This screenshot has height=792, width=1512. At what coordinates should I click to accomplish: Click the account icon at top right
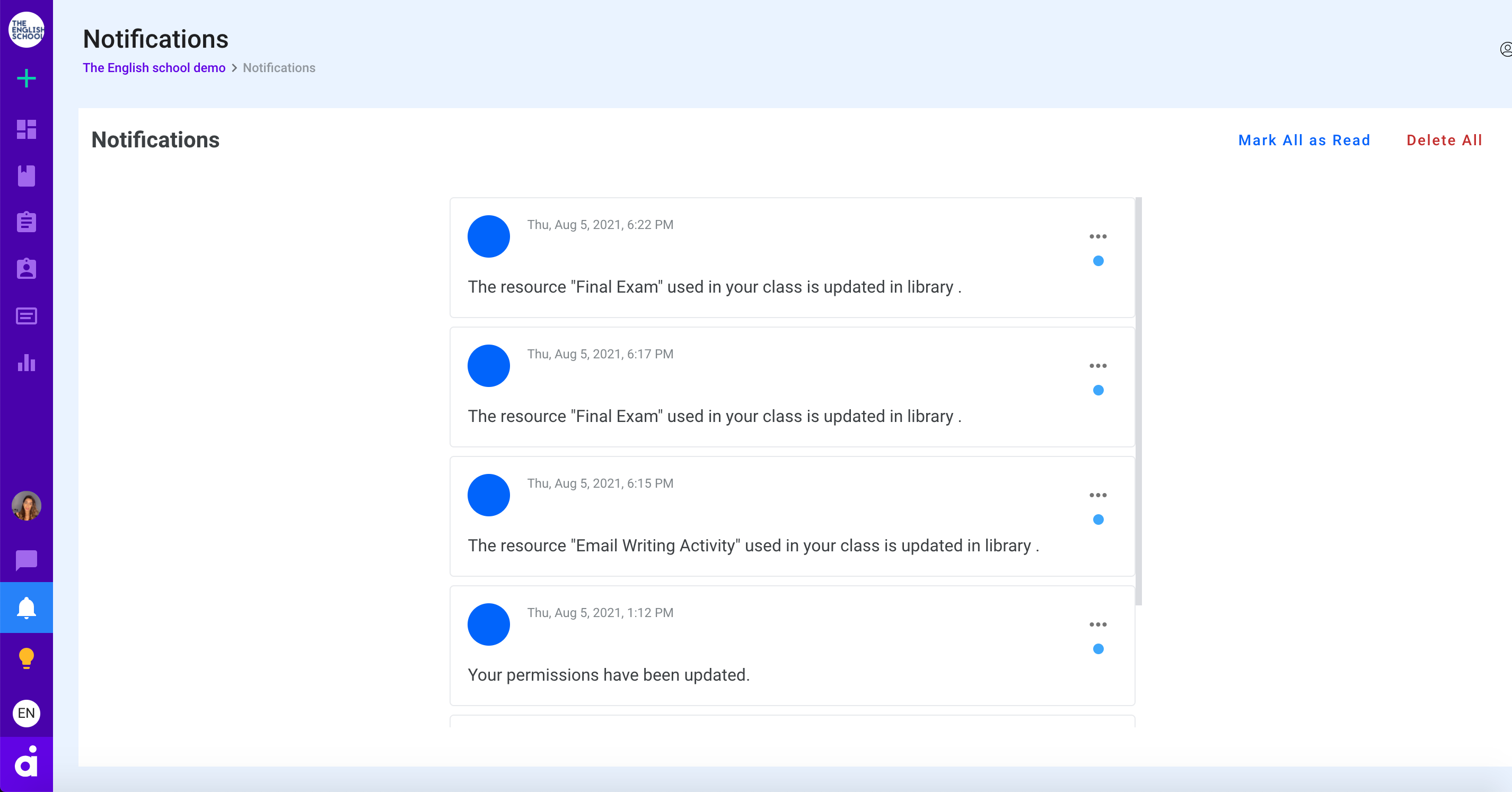tap(1506, 49)
